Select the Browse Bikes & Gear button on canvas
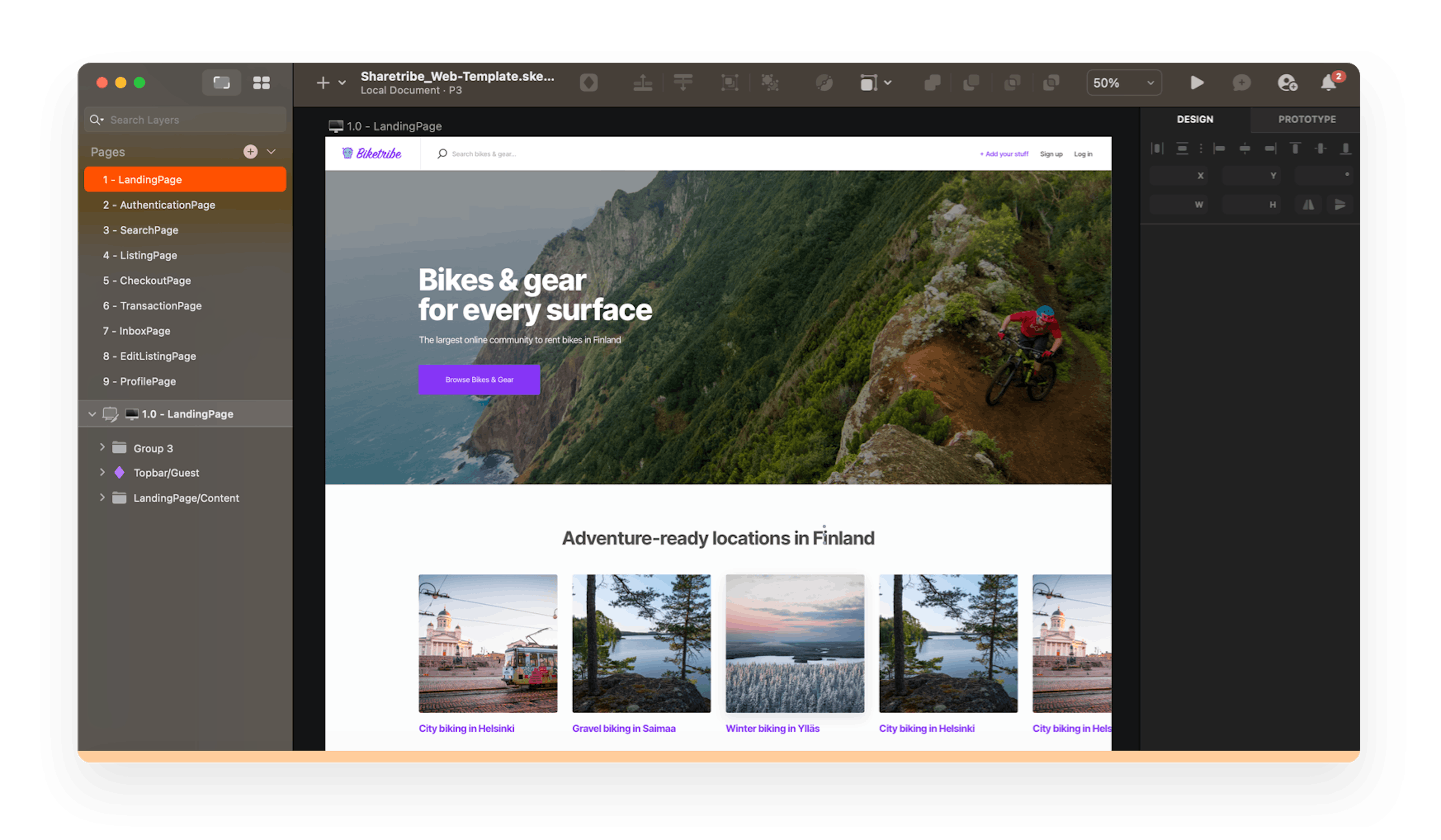Screen dimensions: 1441x840 (x=479, y=379)
